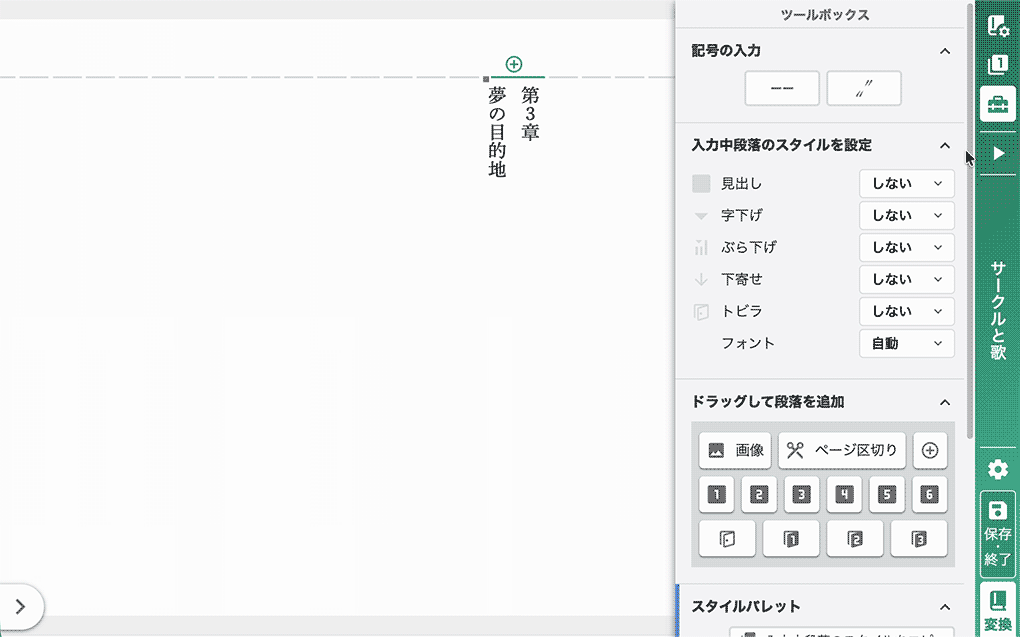Open the フォント dropdown set to 自動

coord(907,344)
